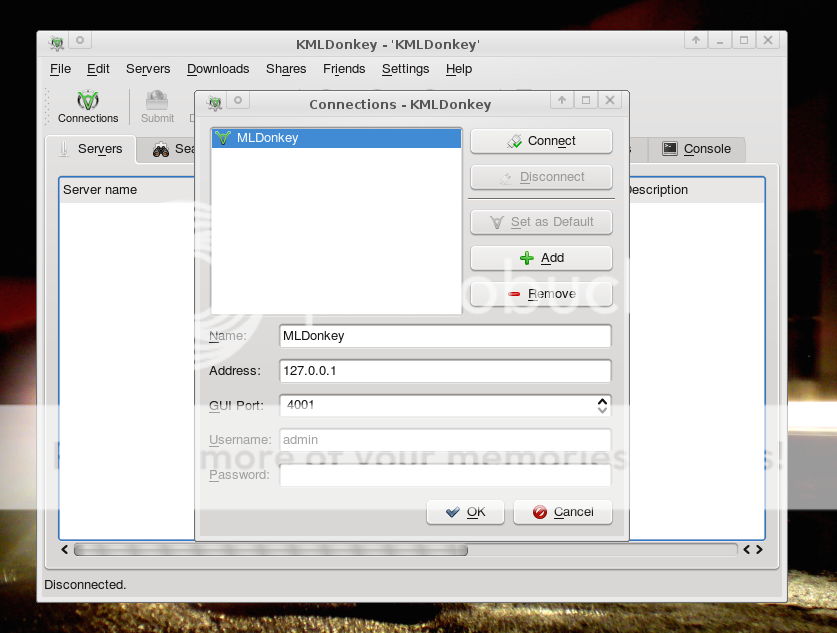Close the main KMLDonkey window

click(x=768, y=40)
